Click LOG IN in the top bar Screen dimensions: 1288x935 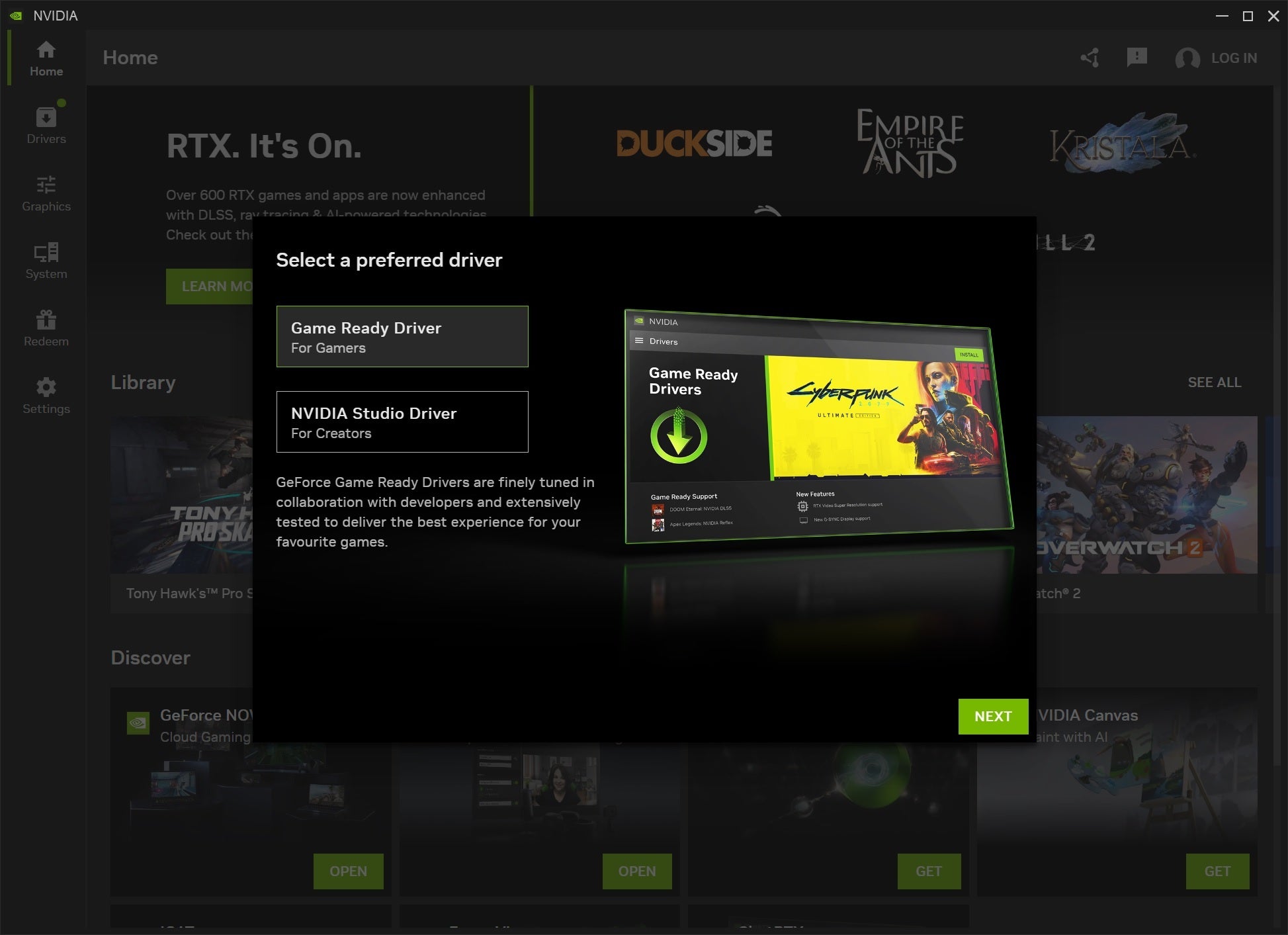(1234, 58)
